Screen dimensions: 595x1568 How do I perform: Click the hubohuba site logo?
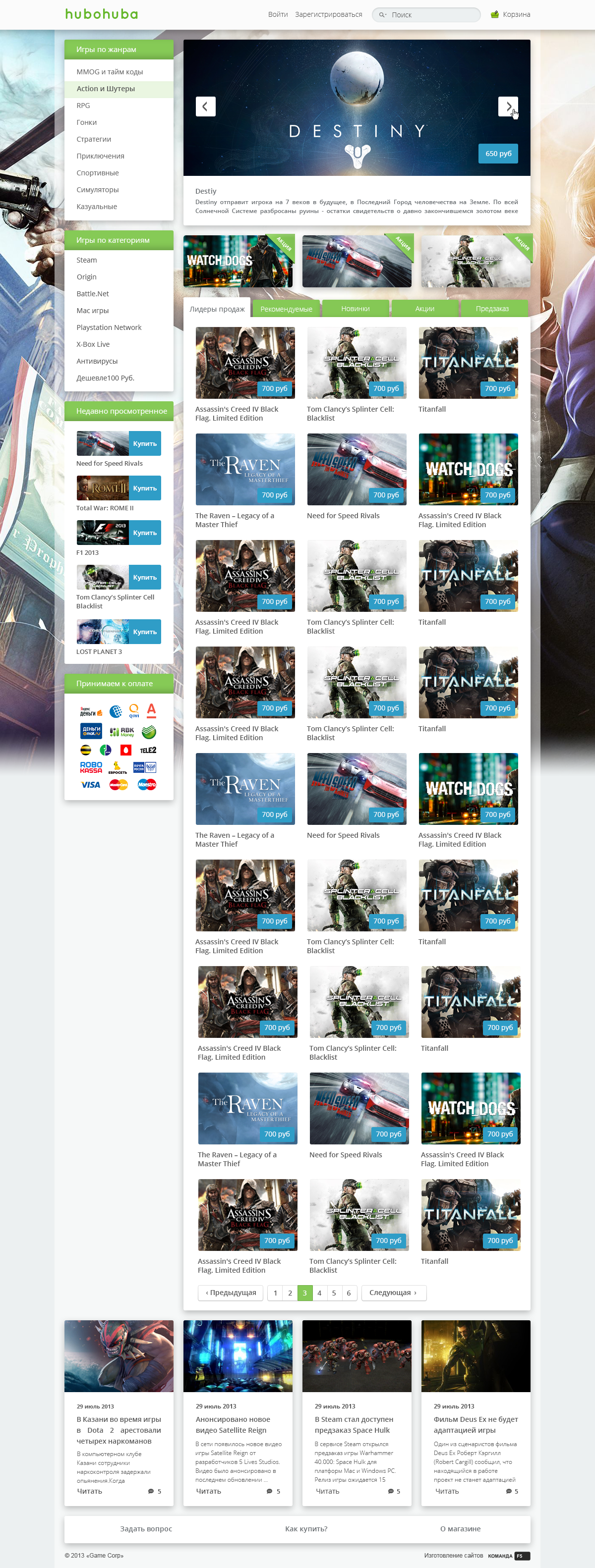101,14
